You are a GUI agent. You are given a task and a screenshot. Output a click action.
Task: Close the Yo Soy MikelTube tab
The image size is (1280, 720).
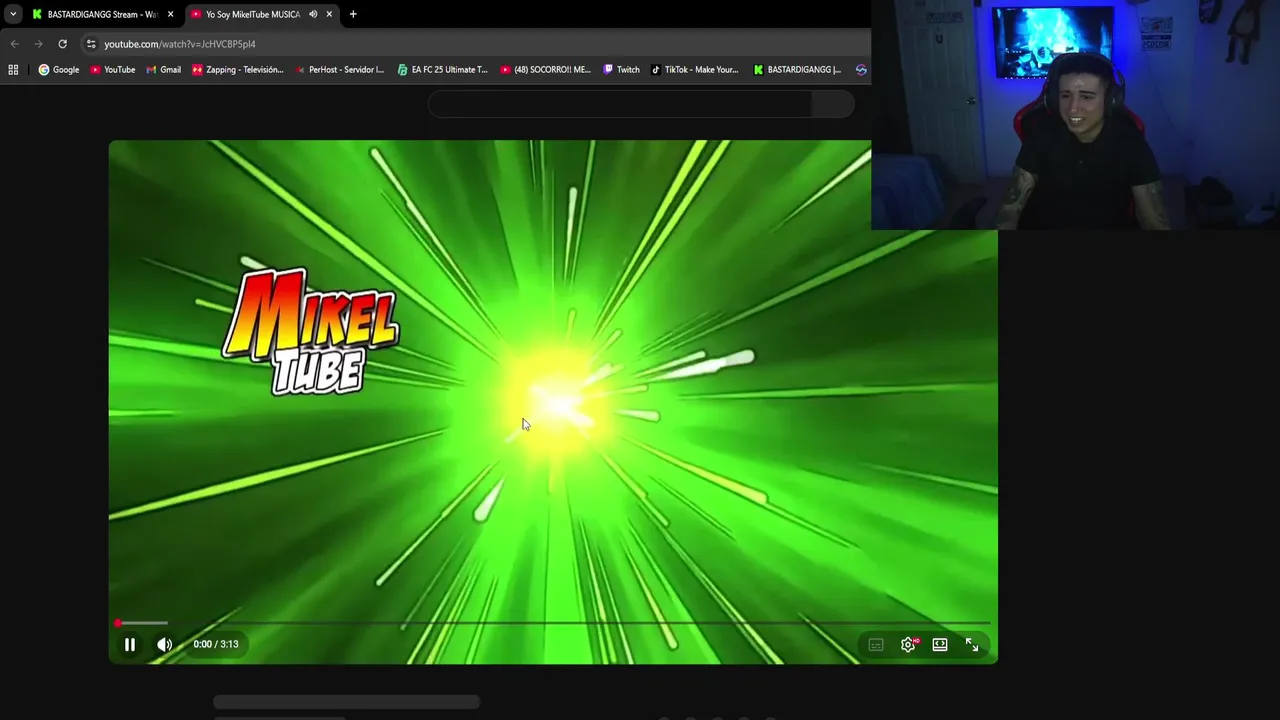(x=329, y=14)
